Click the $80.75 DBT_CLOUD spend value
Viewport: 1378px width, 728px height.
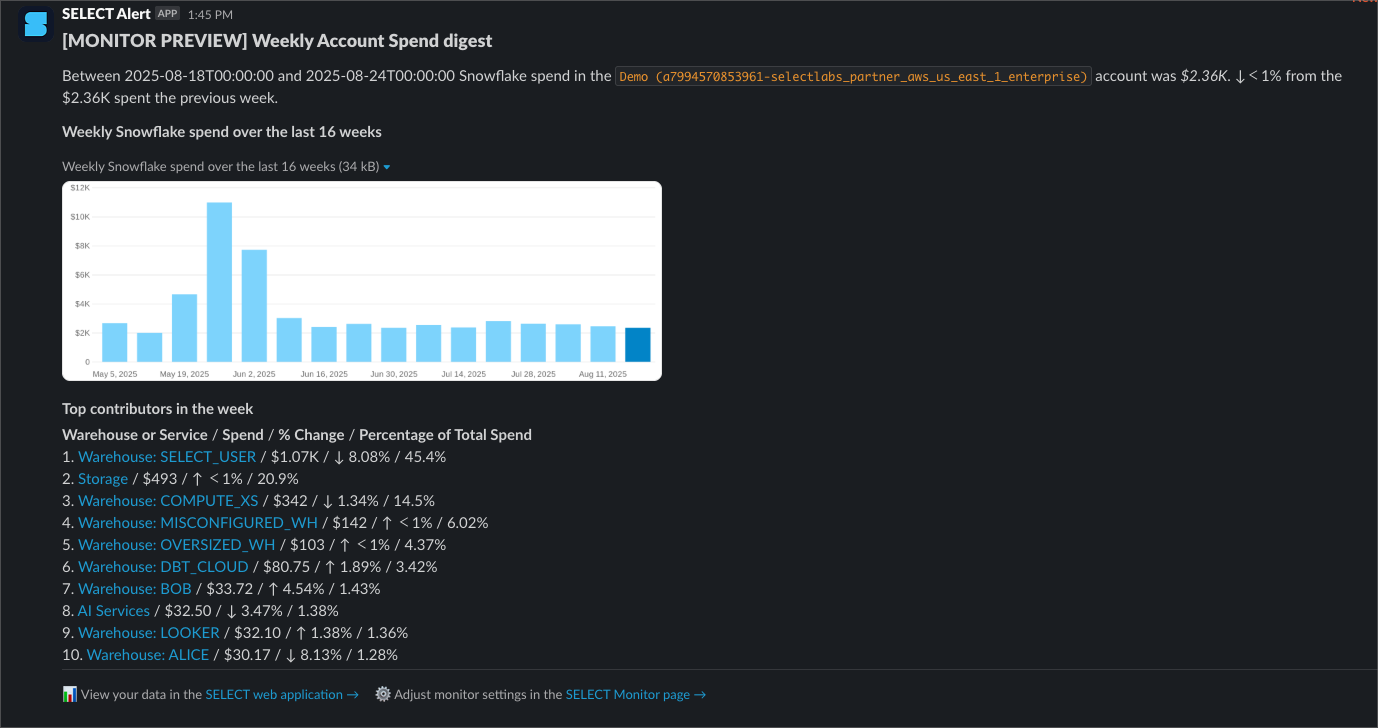(286, 567)
